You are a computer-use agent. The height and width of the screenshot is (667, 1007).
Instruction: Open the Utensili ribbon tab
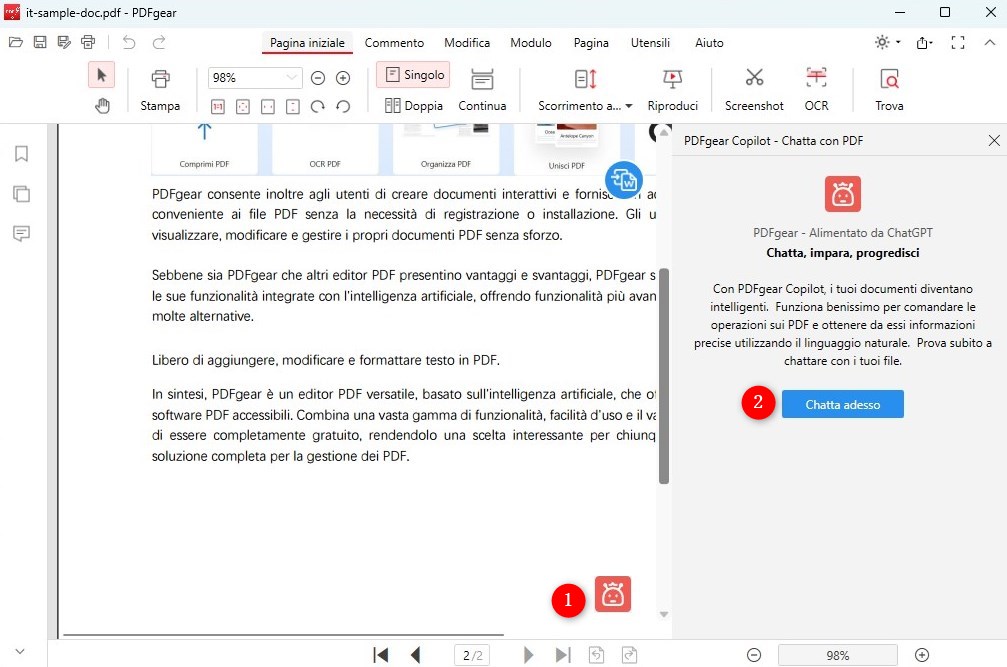point(650,43)
